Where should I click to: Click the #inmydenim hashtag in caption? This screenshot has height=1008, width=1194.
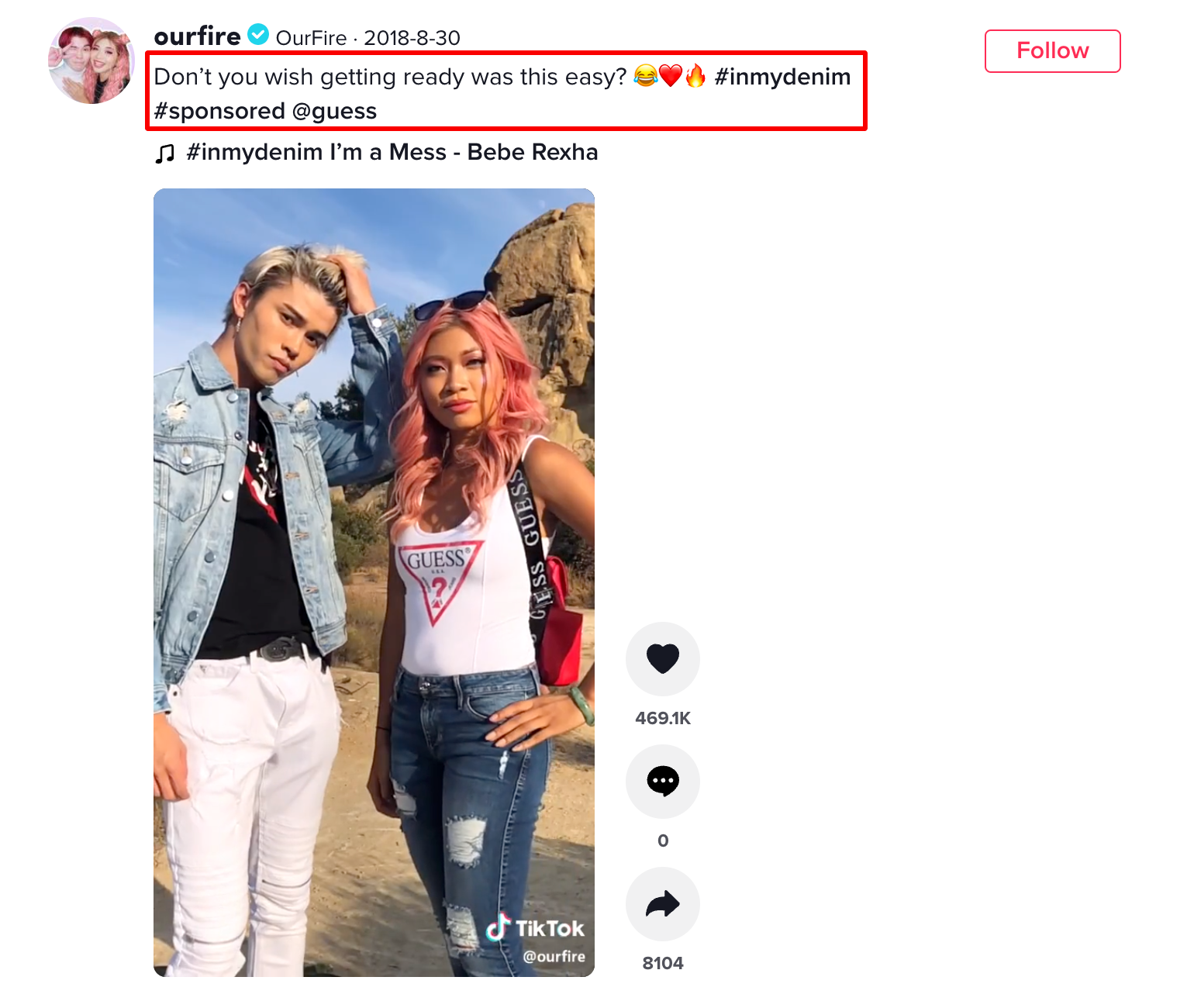click(782, 77)
